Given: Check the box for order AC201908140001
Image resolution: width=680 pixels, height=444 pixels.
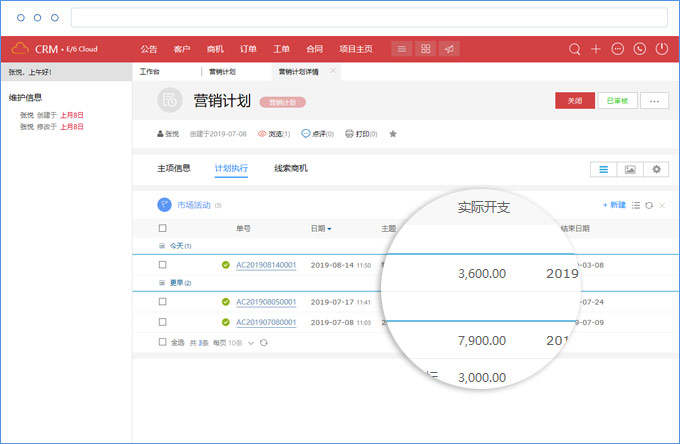Looking at the screenshot, I should [x=163, y=265].
